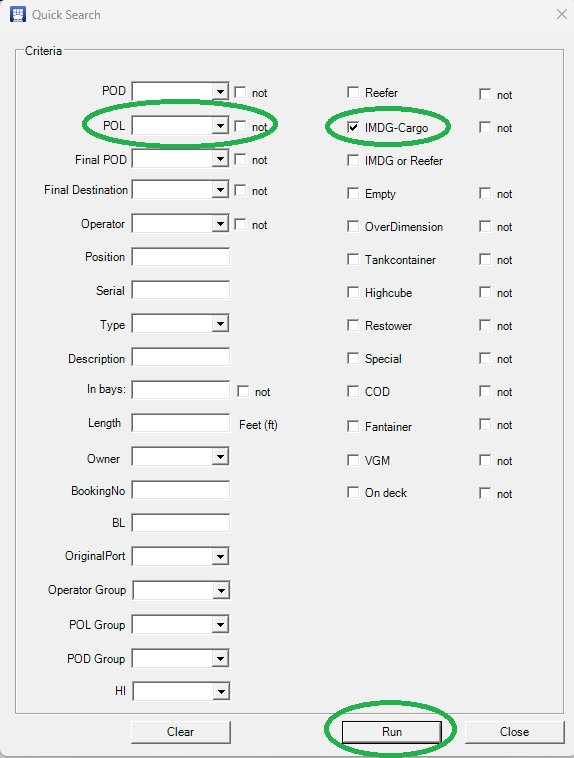Open the POL dropdown list
Image resolution: width=574 pixels, height=758 pixels.
coord(220,126)
